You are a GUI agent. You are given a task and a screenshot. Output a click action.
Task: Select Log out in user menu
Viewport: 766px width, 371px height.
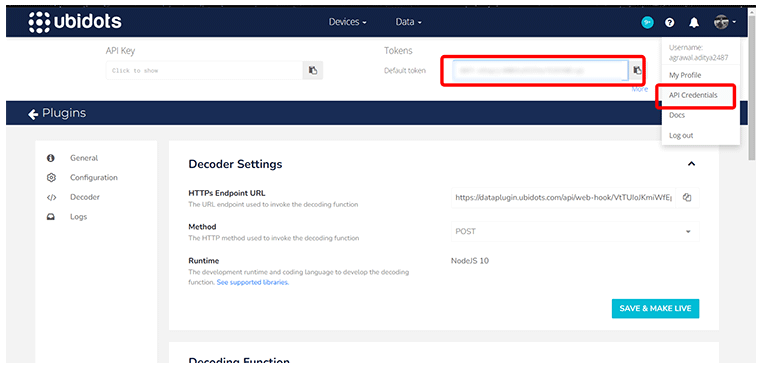681,135
